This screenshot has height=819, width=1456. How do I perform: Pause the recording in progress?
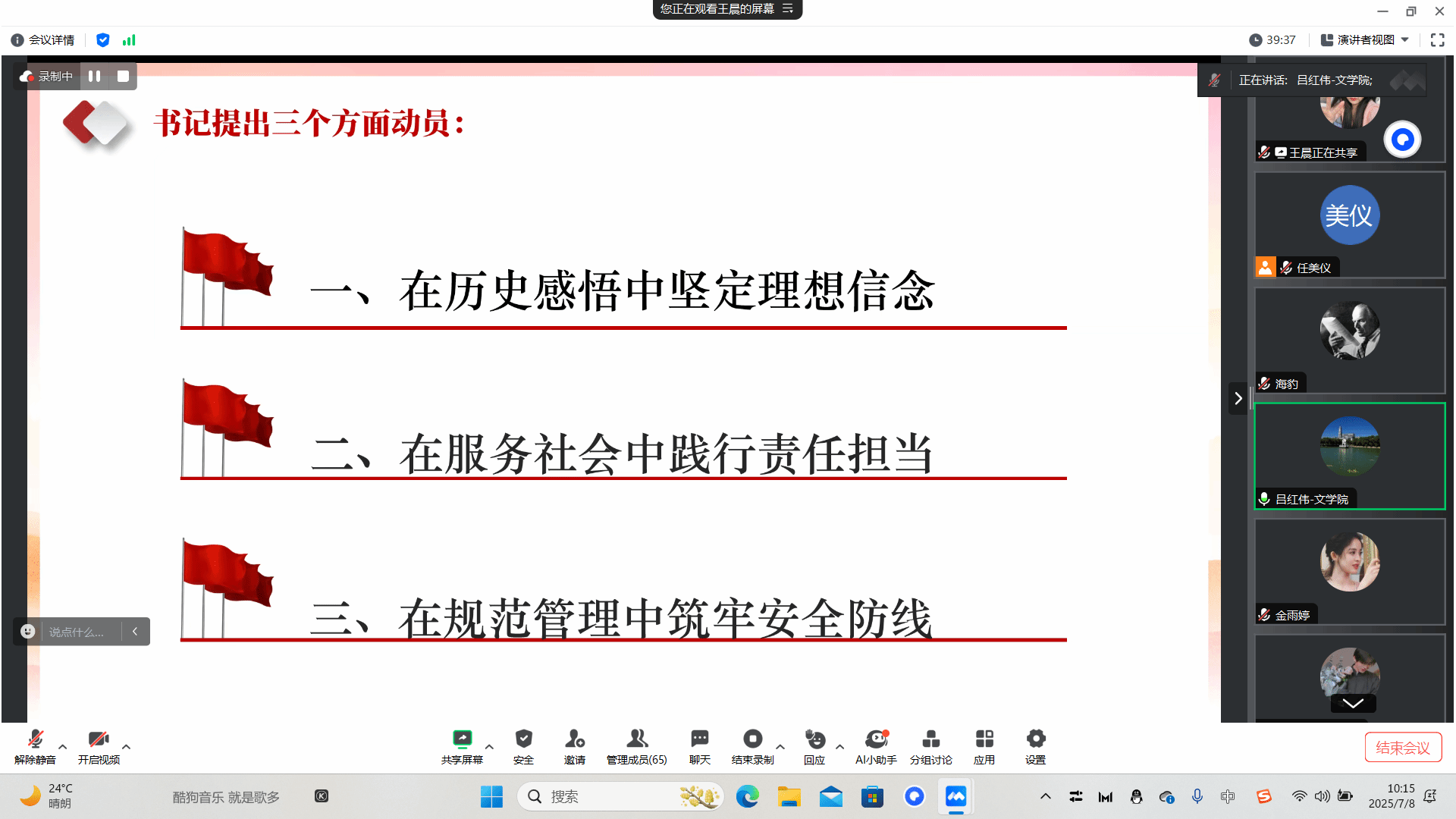[94, 77]
